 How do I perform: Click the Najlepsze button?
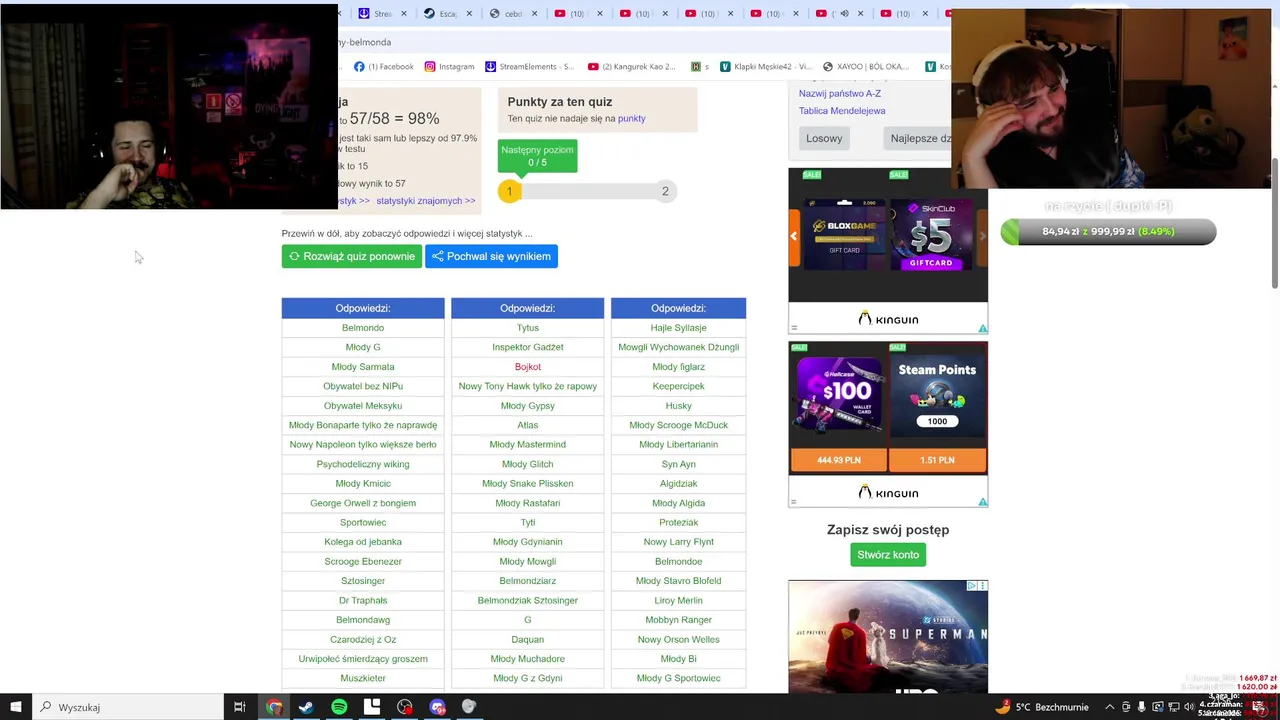coord(917,138)
